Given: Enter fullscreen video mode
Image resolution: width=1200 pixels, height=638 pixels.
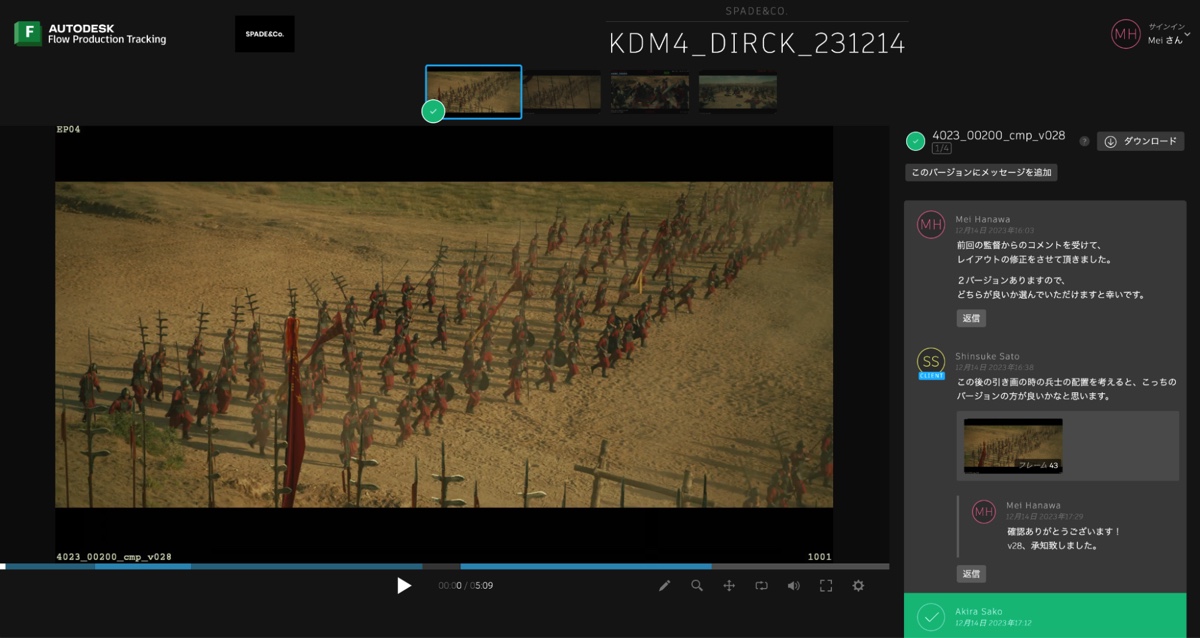Looking at the screenshot, I should click(826, 586).
